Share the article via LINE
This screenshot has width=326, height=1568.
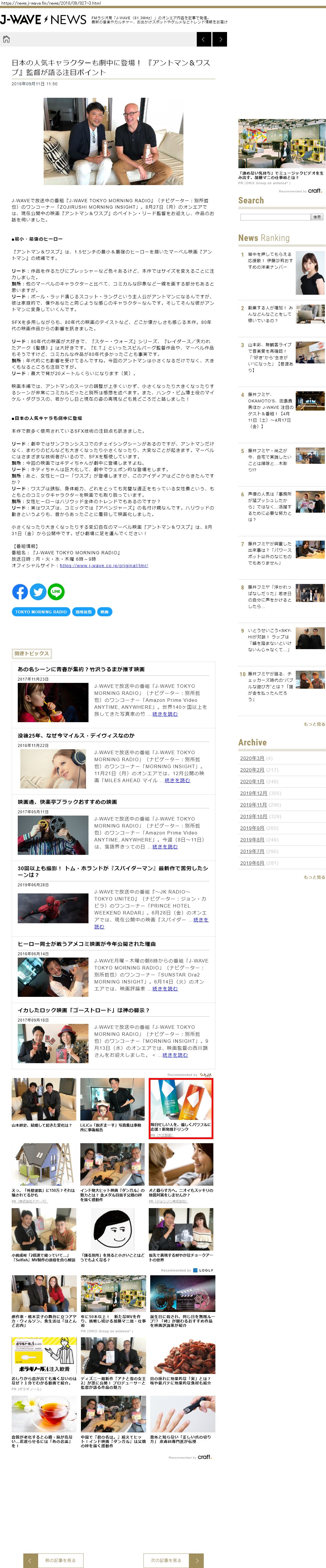56,591
